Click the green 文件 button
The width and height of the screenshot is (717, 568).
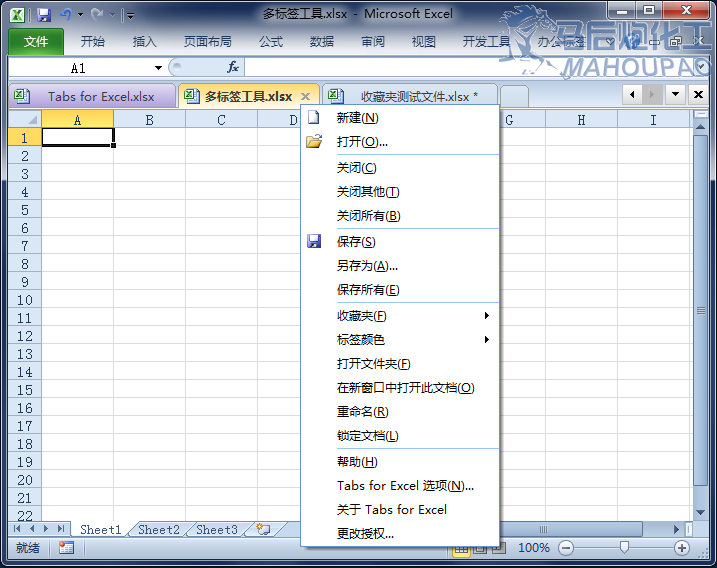pyautogui.click(x=36, y=42)
